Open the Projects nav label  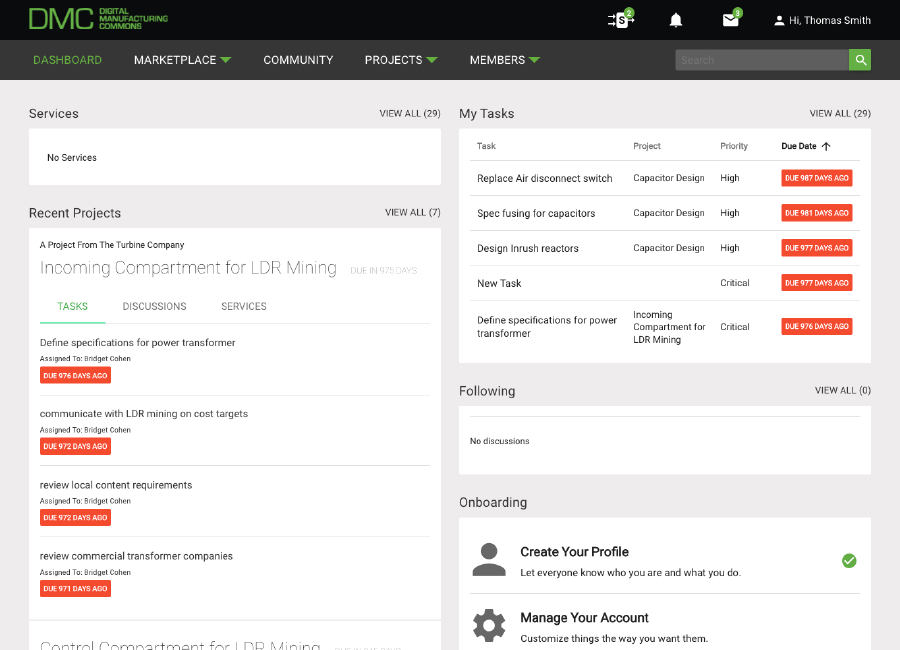393,60
